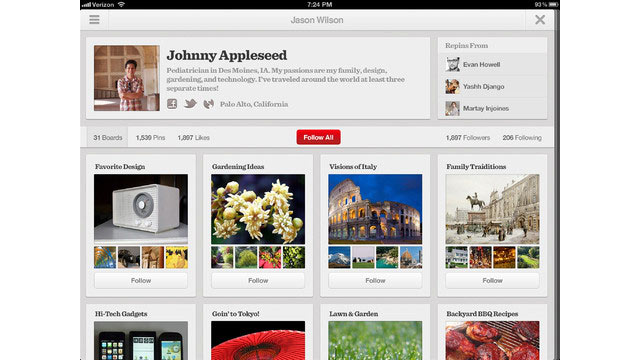Open the Hi-Tech Gadgets board title
Image resolution: width=640 pixels, height=360 pixels.
click(121, 314)
